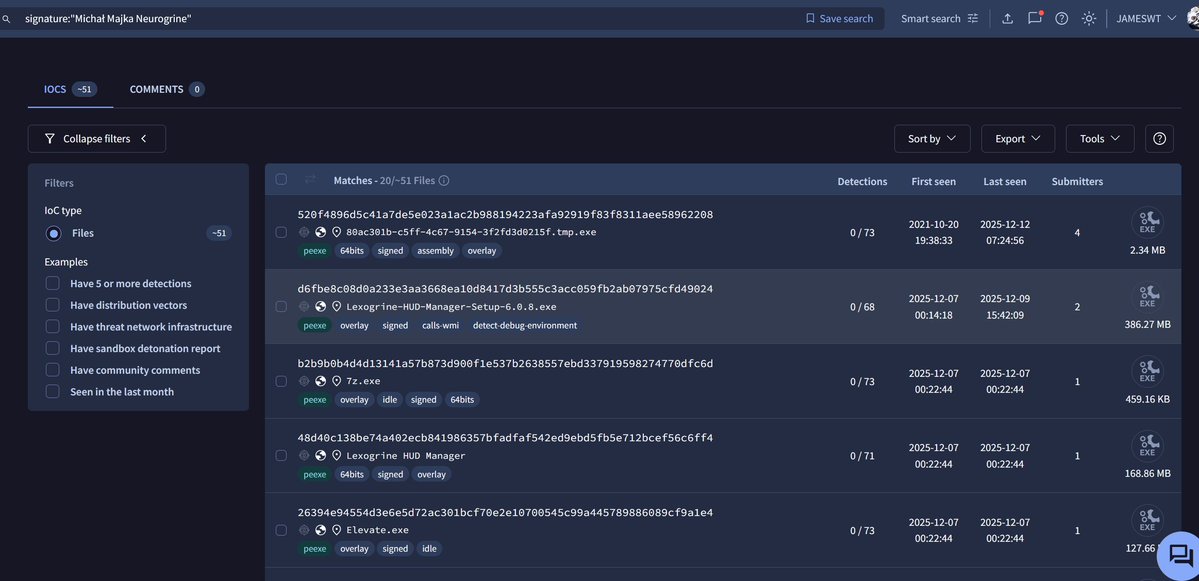Open hash 520f4896d5c41a7d file link
The image size is (1199, 581).
click(505, 215)
